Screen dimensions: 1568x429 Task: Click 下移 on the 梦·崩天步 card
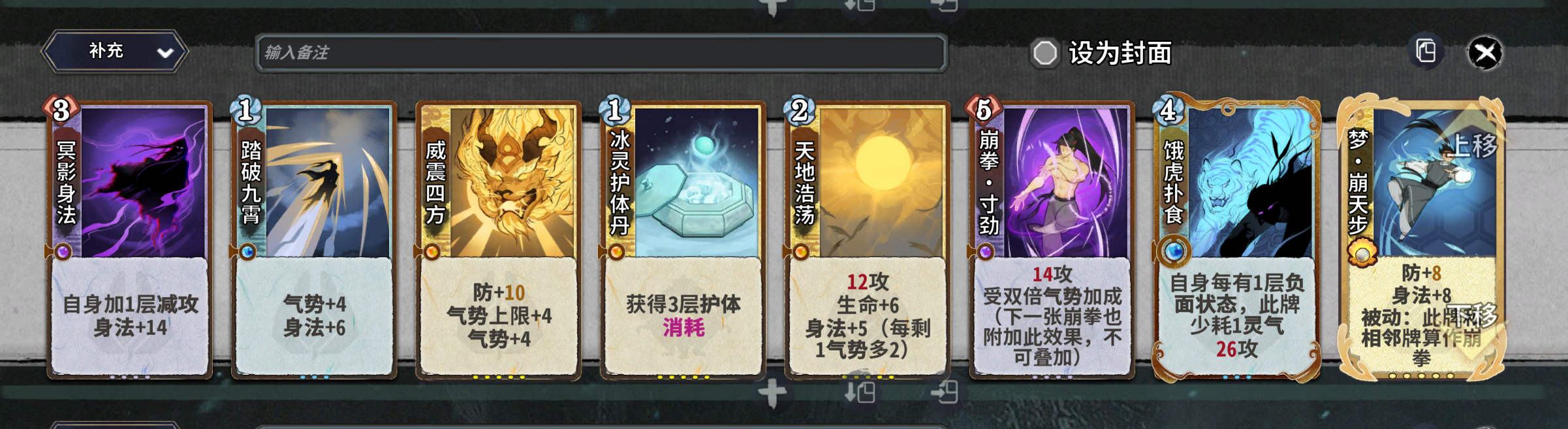1473,315
